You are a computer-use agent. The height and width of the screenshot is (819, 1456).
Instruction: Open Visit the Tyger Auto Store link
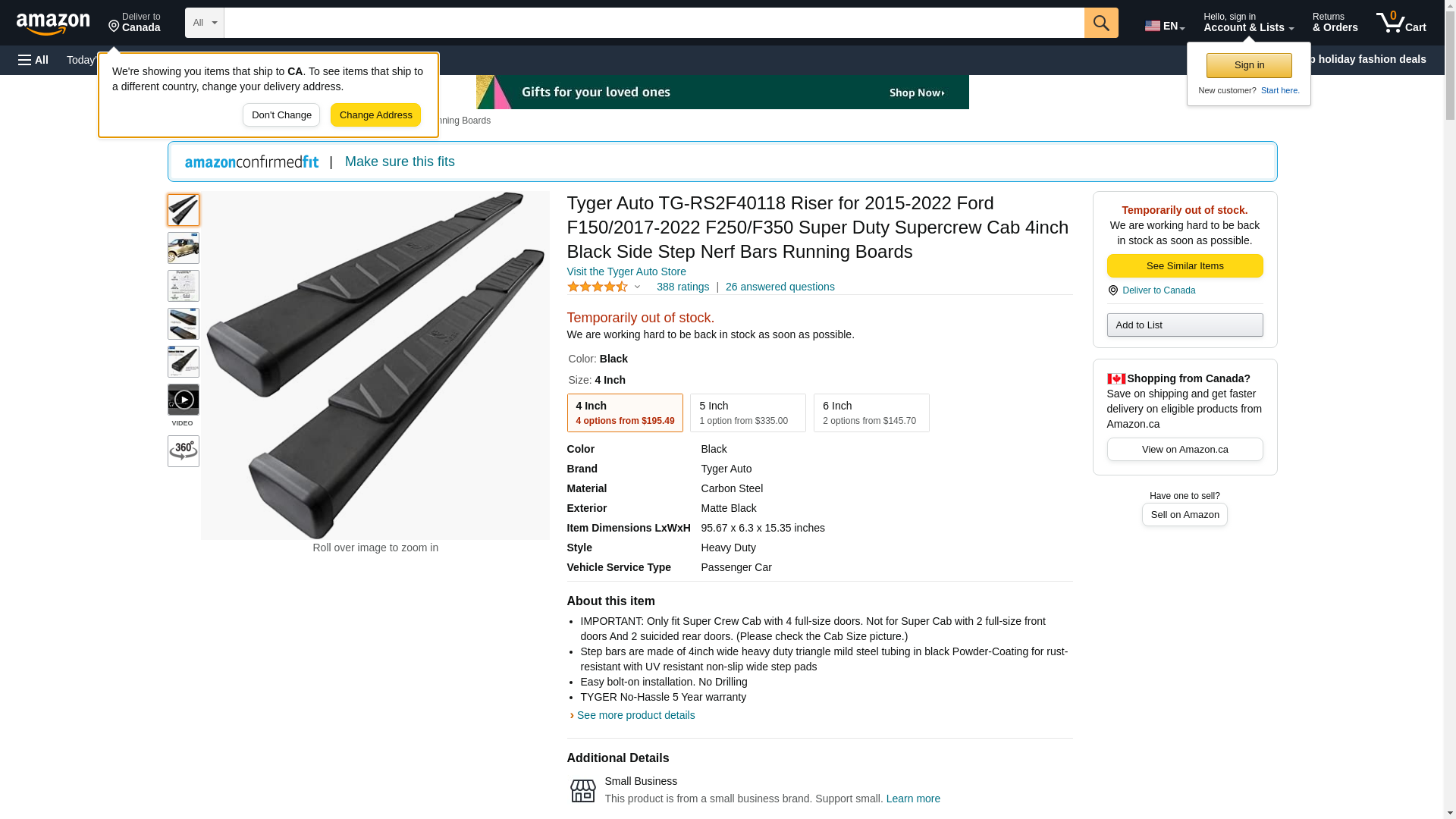626,271
